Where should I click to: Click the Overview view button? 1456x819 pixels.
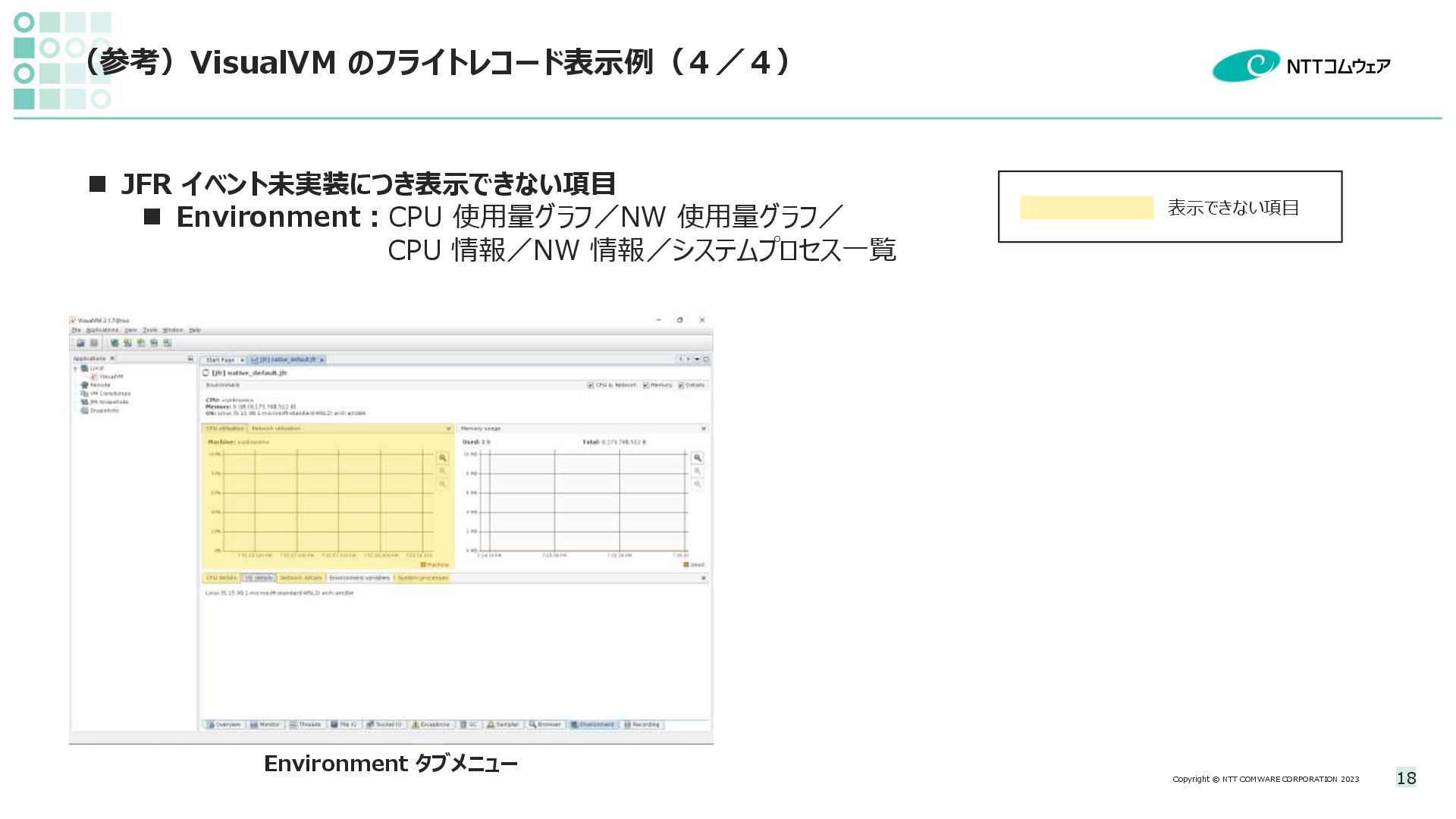pos(224,724)
